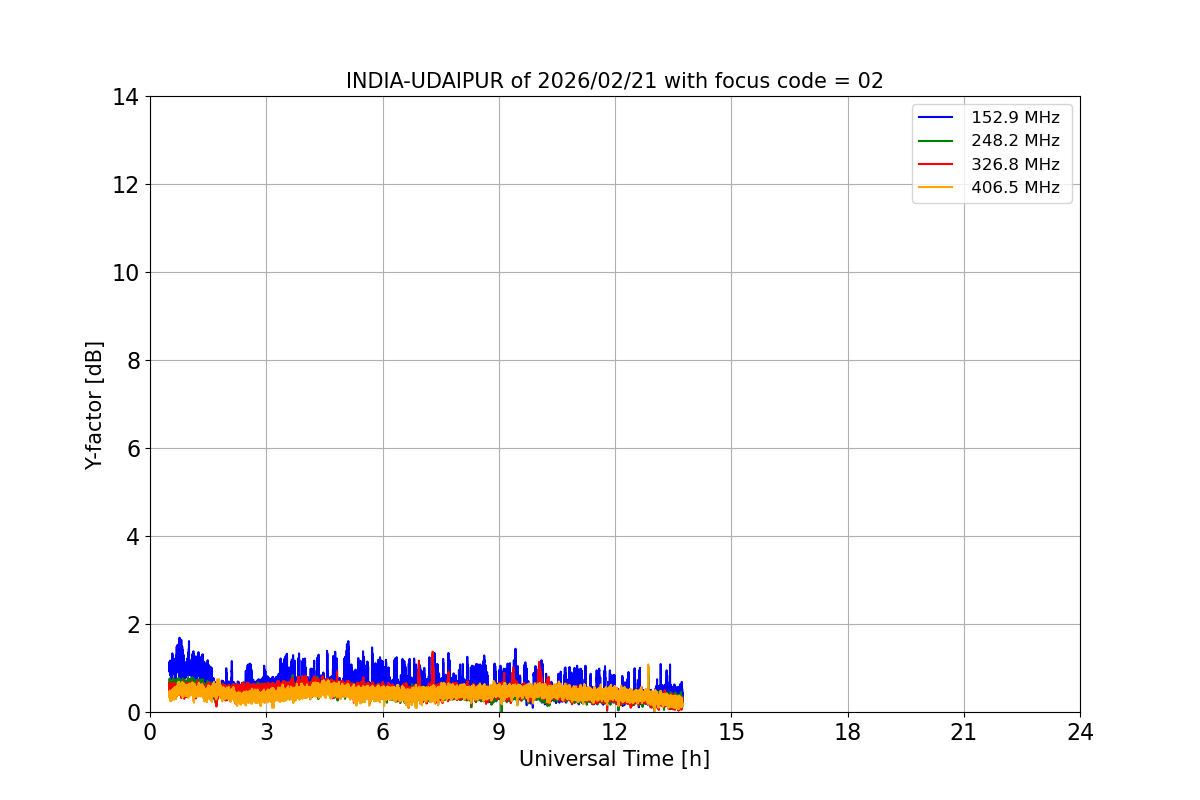Image resolution: width=1200 pixels, height=800 pixels.
Task: Click the x-axis tick label 3
Action: pos(266,732)
